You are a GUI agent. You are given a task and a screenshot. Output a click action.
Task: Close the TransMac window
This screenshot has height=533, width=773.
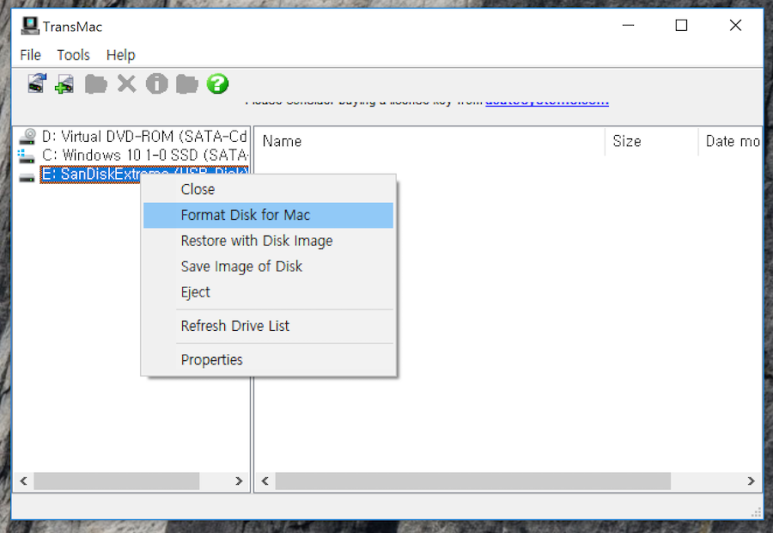[736, 26]
